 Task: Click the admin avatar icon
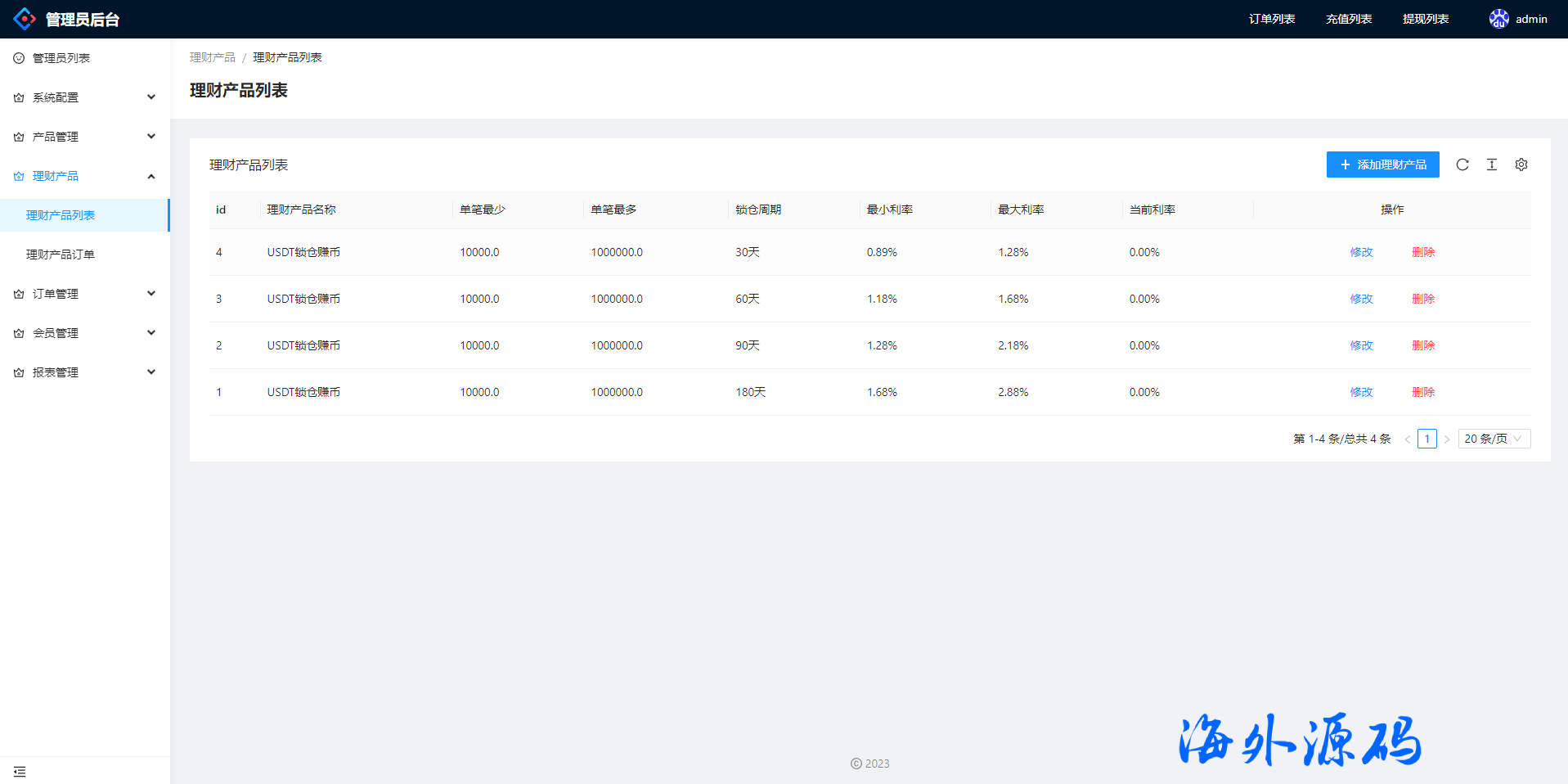pyautogui.click(x=1498, y=19)
